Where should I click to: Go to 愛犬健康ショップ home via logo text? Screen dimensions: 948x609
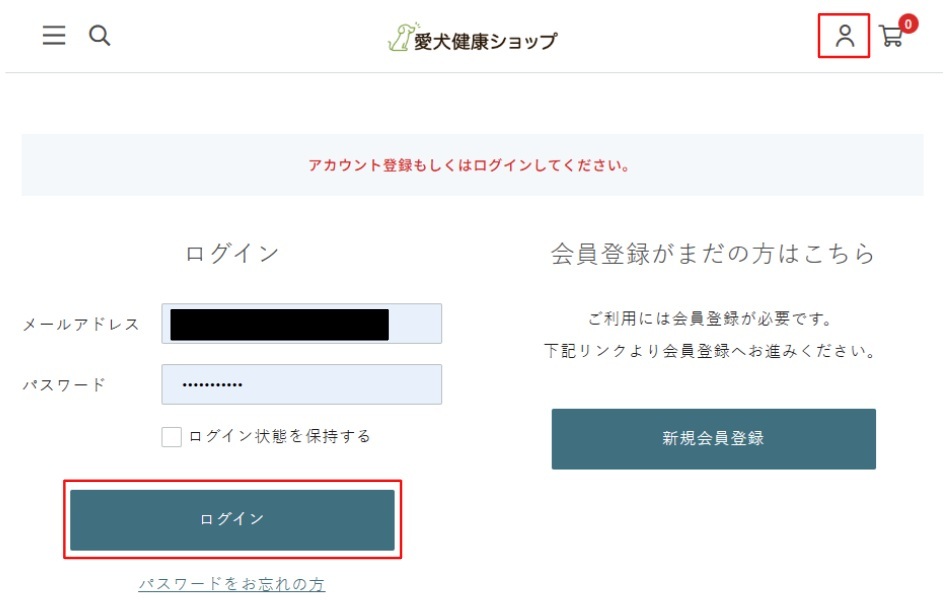[x=485, y=41]
